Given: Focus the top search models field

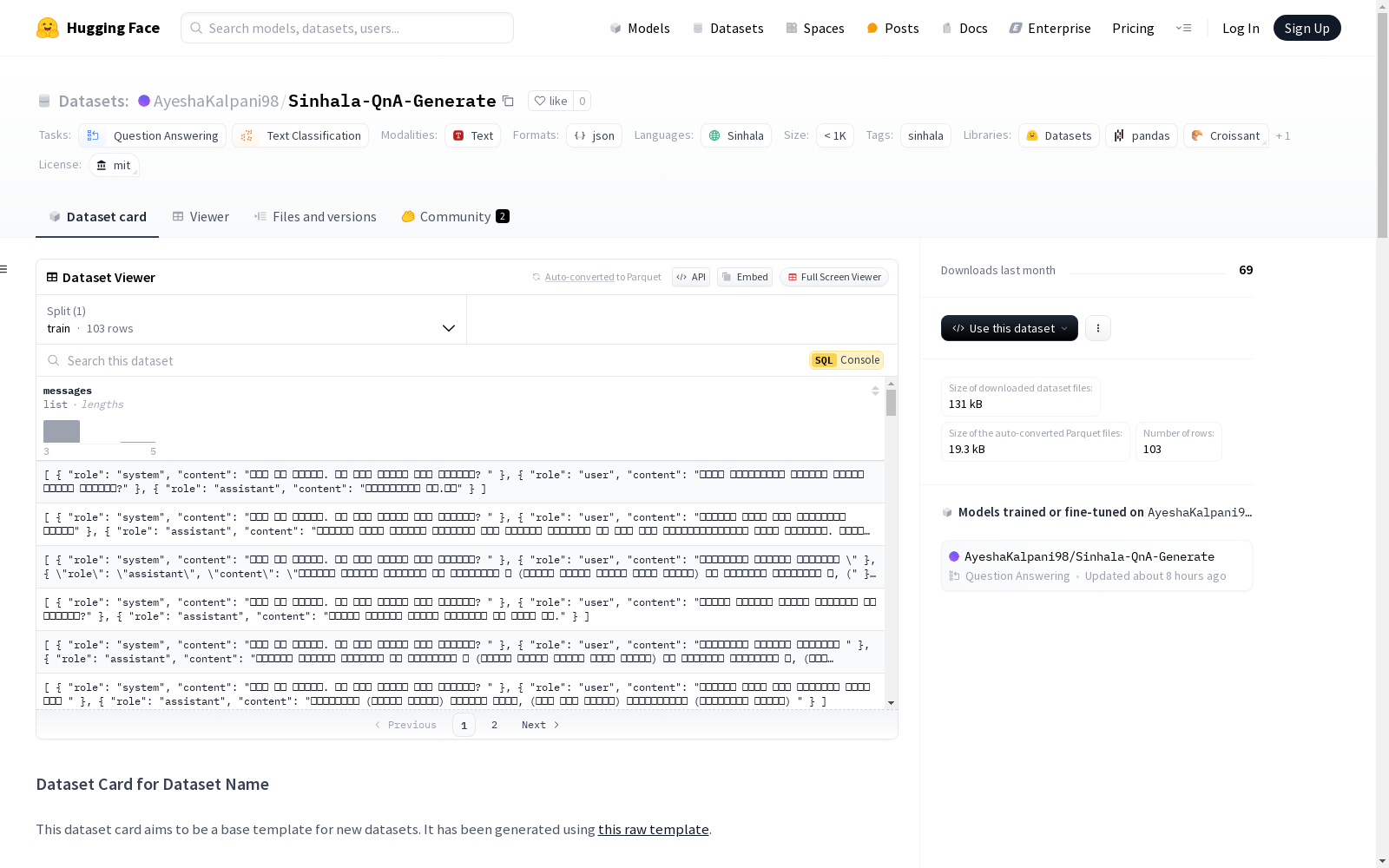Looking at the screenshot, I should (347, 28).
